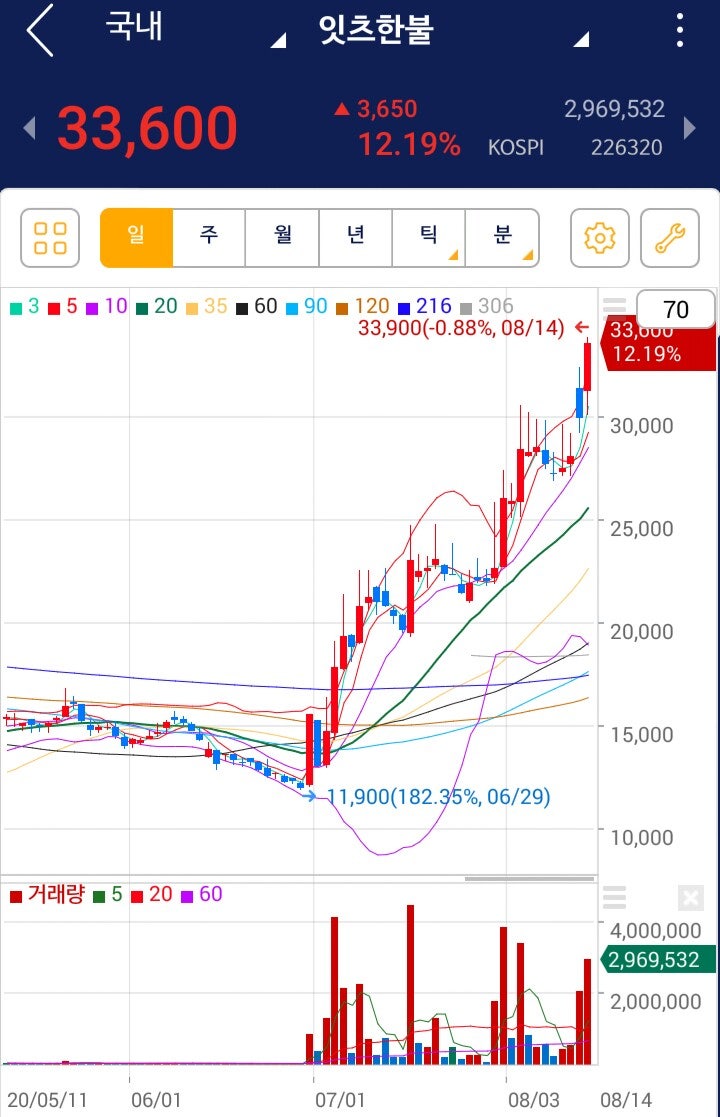Toggle the 90-day moving average legend

[x=307, y=307]
